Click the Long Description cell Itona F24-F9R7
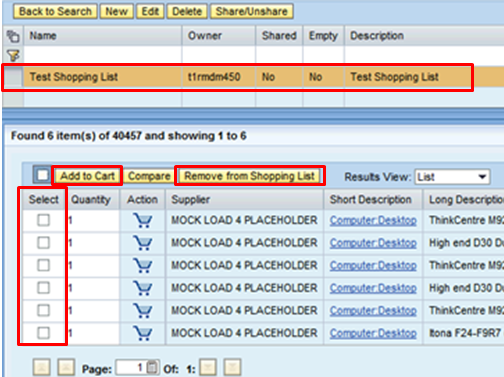This screenshot has height=377, width=504. [465, 333]
